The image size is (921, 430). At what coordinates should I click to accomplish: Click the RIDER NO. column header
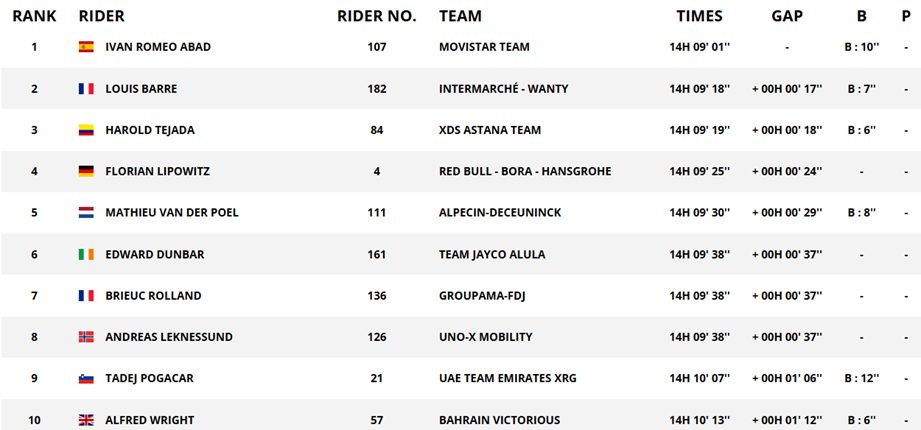point(377,16)
